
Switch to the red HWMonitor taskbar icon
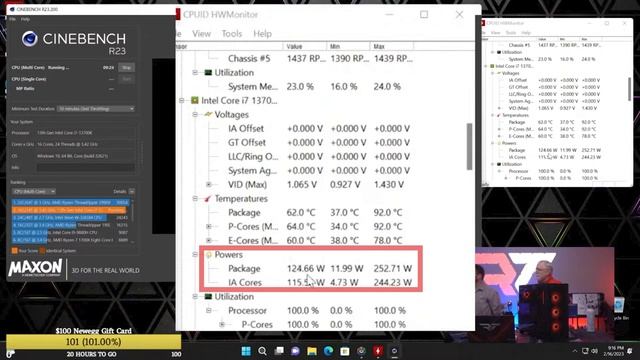point(378,351)
